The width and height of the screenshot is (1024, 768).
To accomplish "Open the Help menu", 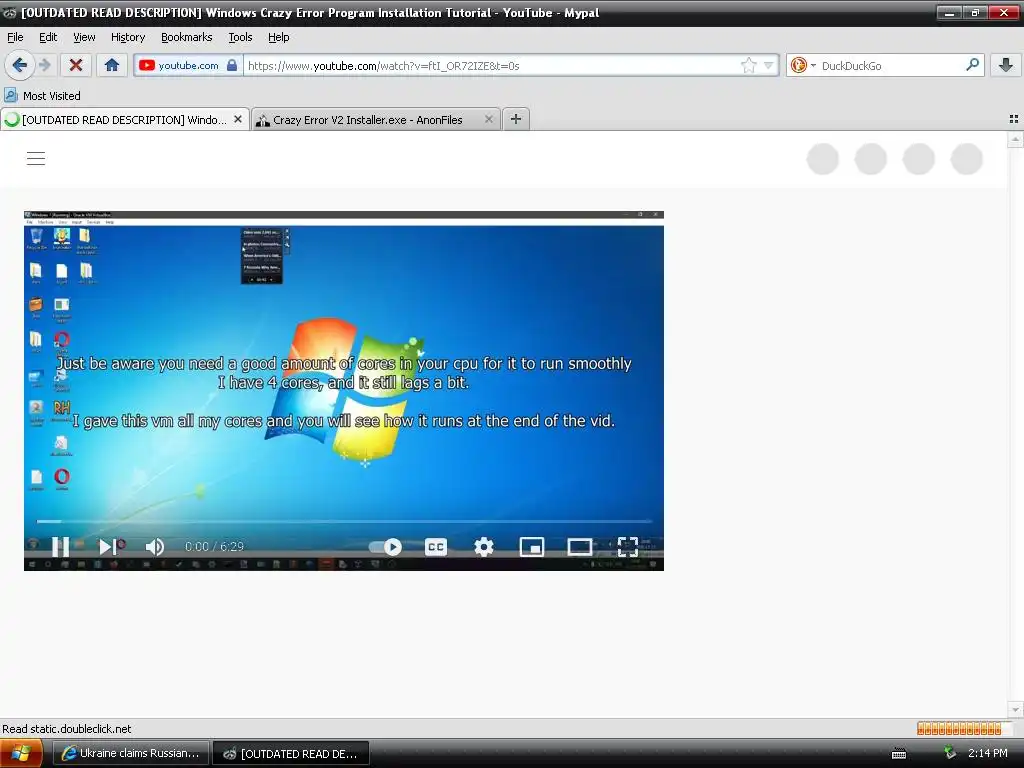I will point(279,37).
